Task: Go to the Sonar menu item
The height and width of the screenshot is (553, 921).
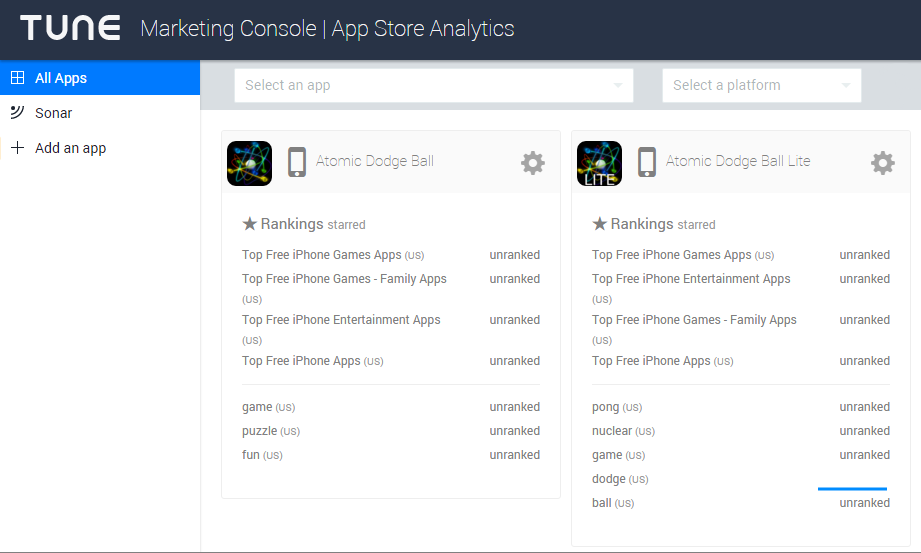Action: click(54, 113)
